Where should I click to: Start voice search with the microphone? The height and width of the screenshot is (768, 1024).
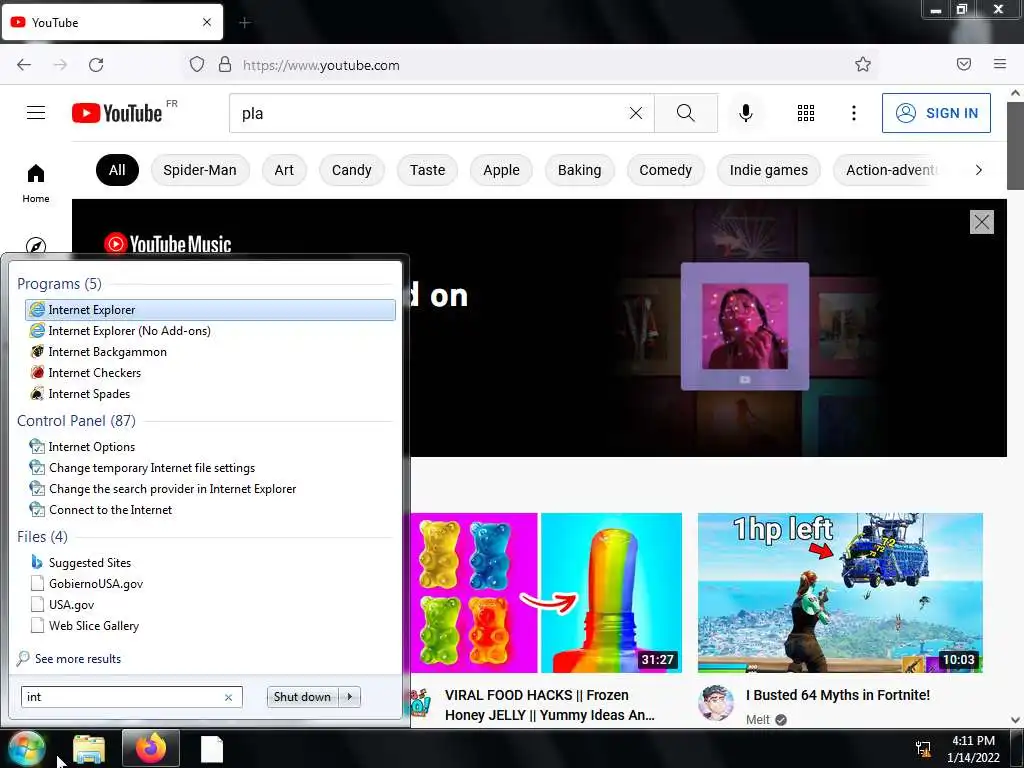[x=745, y=113]
